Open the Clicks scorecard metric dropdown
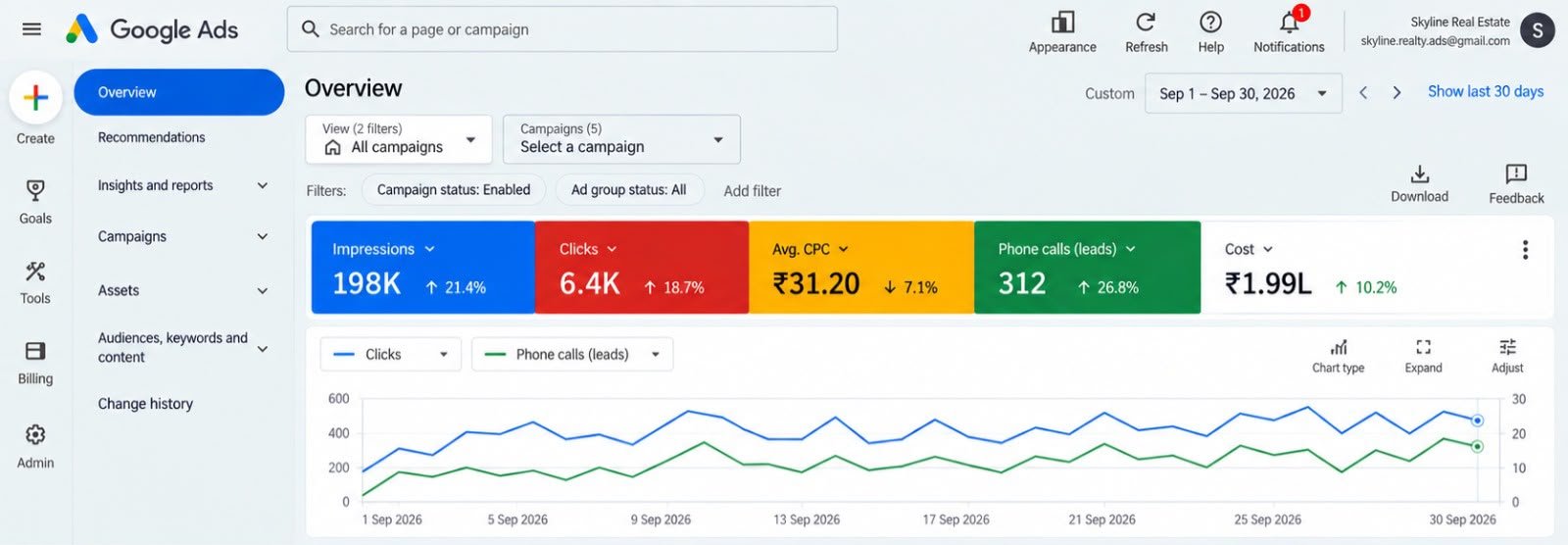Image resolution: width=1568 pixels, height=545 pixels. pos(612,249)
